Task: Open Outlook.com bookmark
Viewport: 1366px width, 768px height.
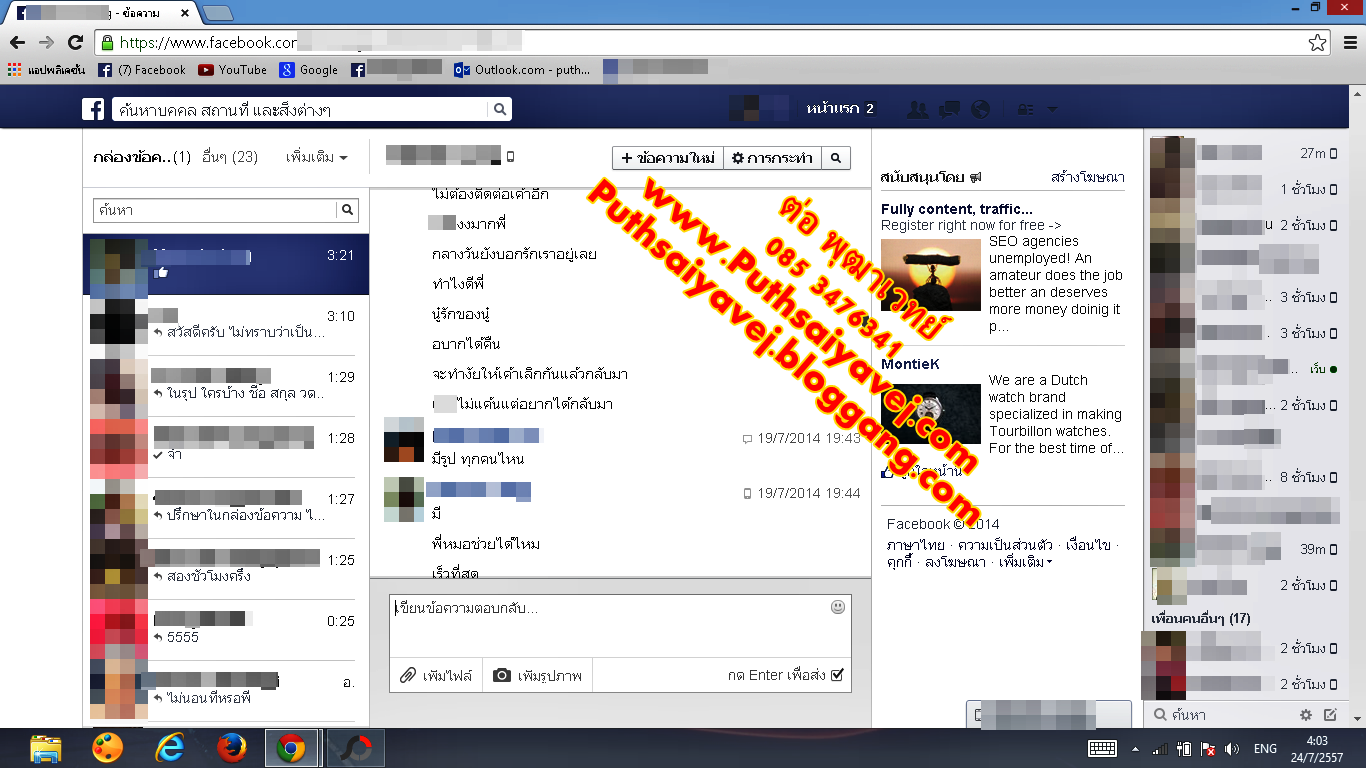Action: click(x=522, y=70)
